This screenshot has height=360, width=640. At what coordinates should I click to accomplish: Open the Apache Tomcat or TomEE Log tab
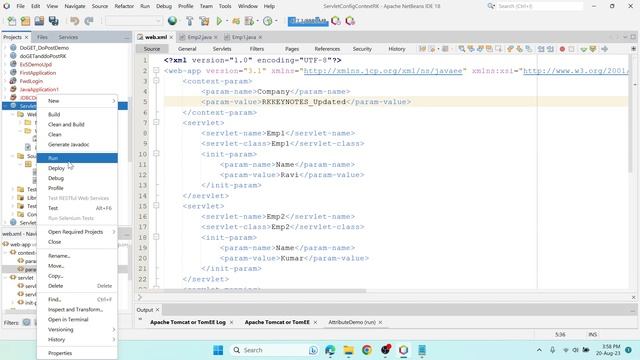(188, 322)
